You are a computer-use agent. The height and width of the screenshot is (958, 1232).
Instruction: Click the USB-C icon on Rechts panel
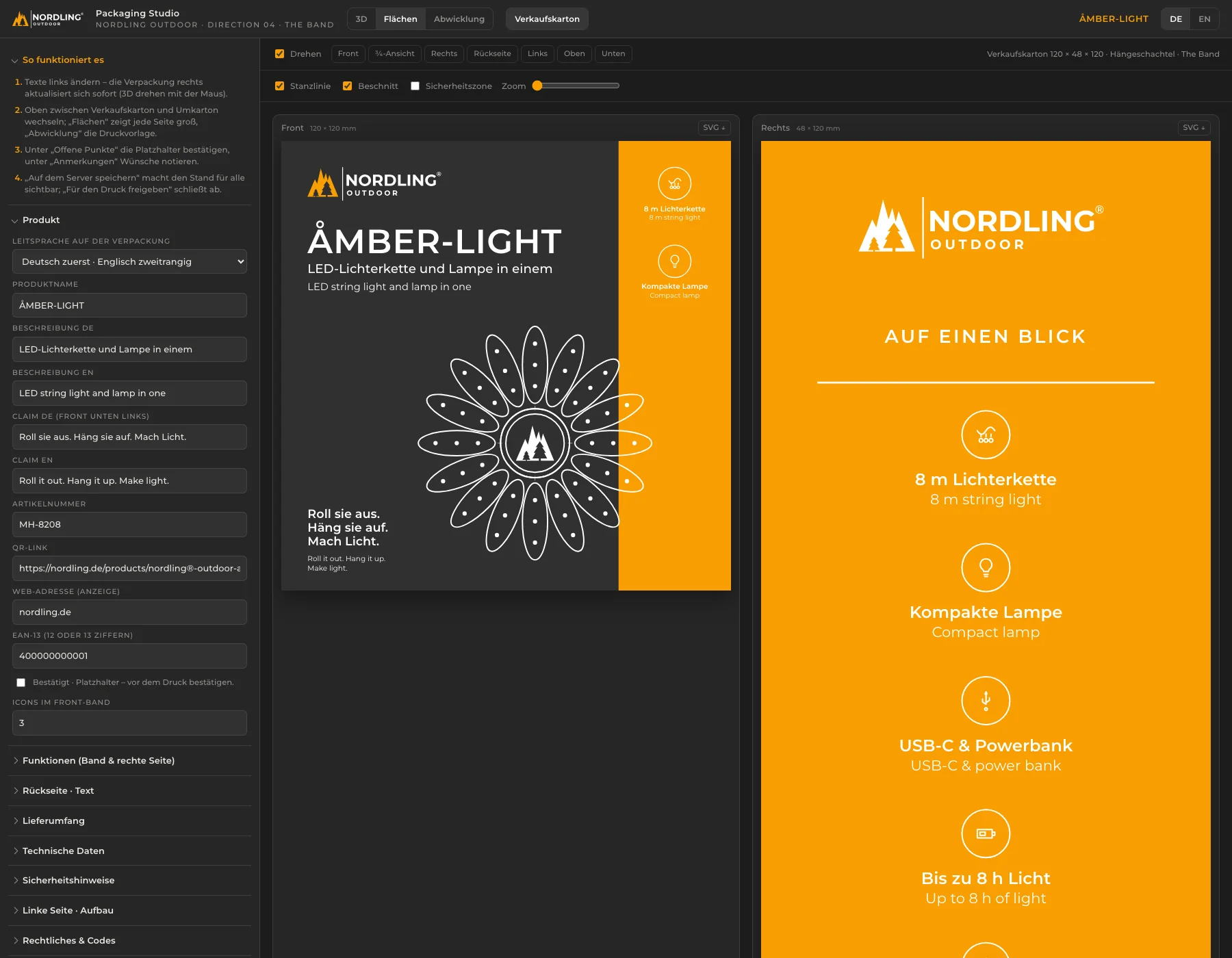click(x=986, y=701)
